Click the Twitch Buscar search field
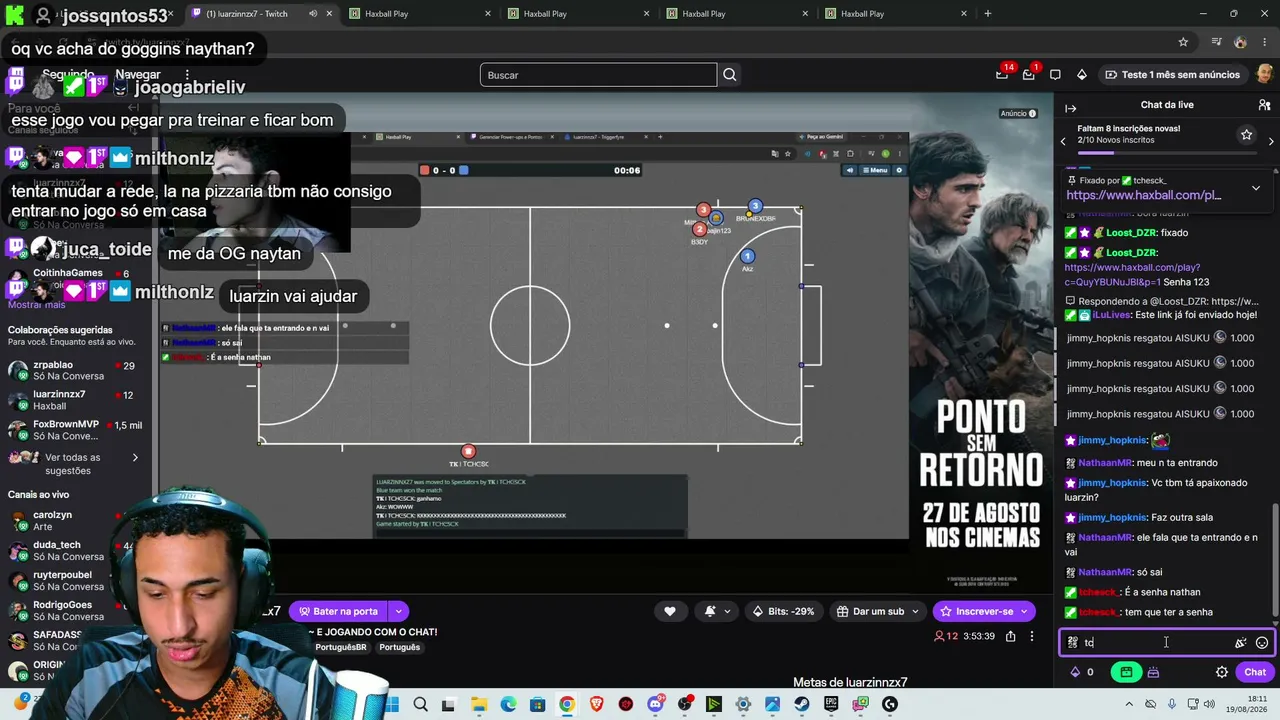This screenshot has height=720, width=1280. point(598,75)
